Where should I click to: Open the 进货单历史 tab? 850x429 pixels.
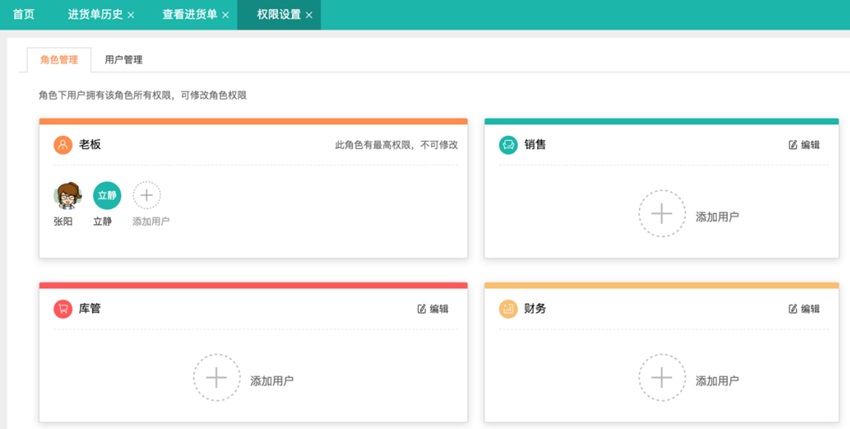(94, 14)
